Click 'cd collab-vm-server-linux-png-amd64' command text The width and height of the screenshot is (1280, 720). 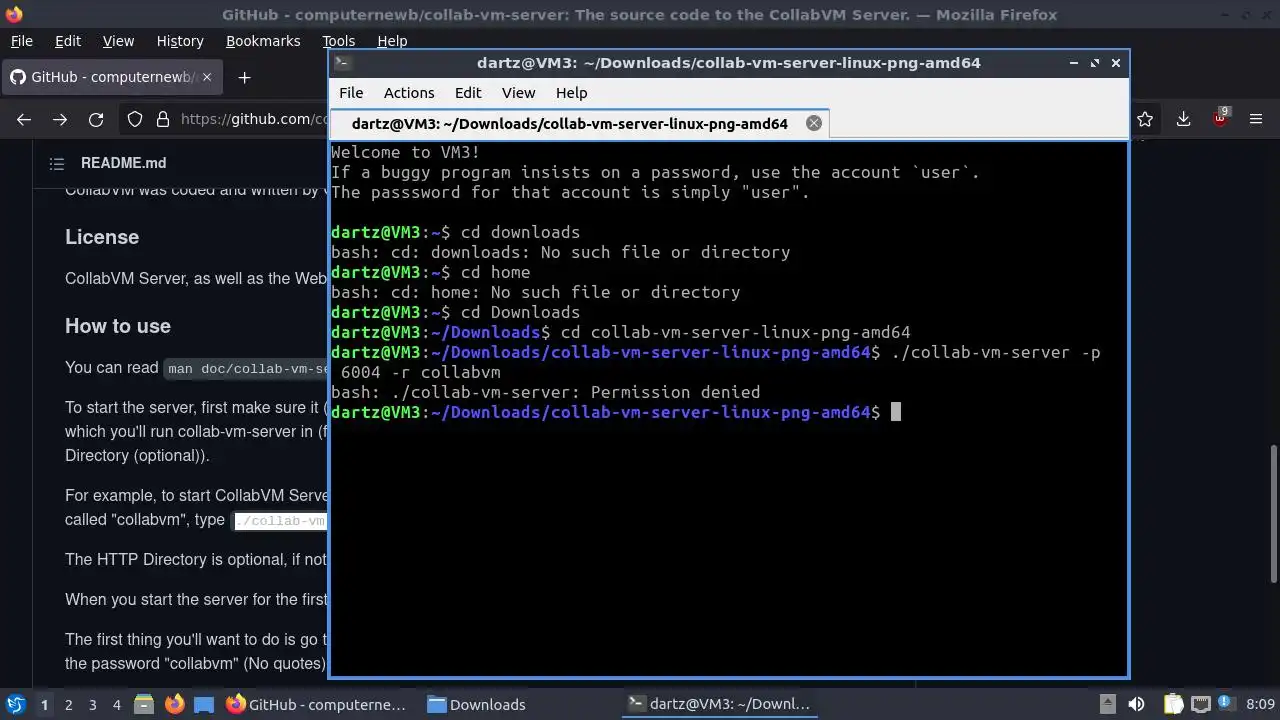pyautogui.click(x=735, y=332)
